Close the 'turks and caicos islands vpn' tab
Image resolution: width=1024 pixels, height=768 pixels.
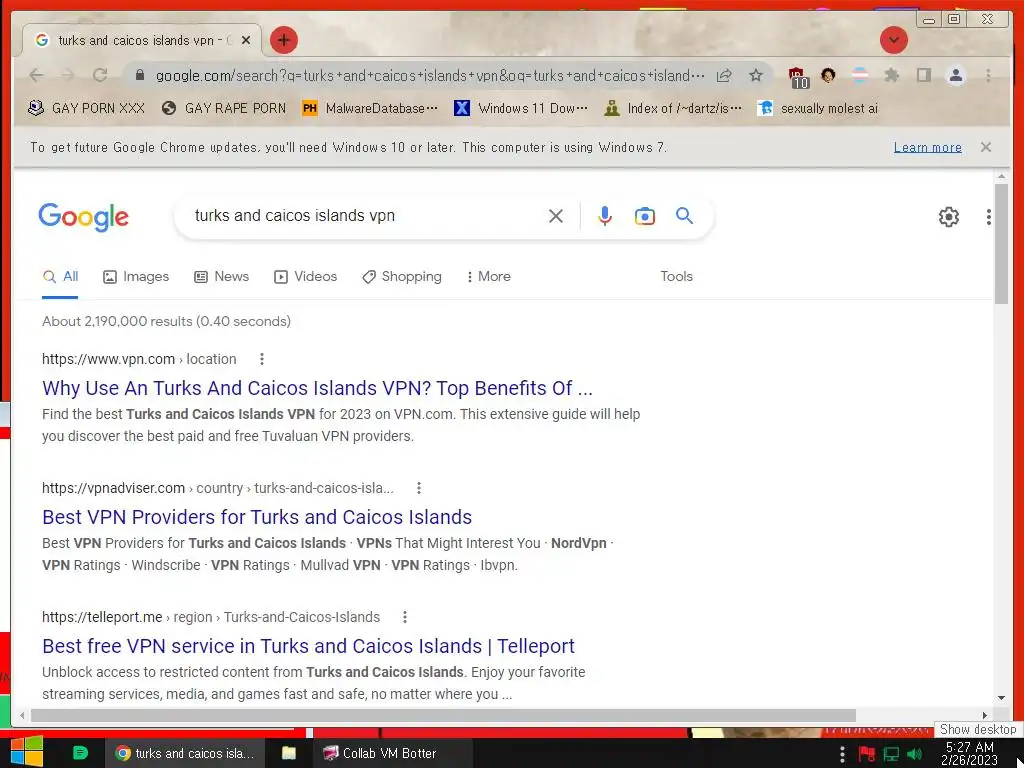pos(246,40)
